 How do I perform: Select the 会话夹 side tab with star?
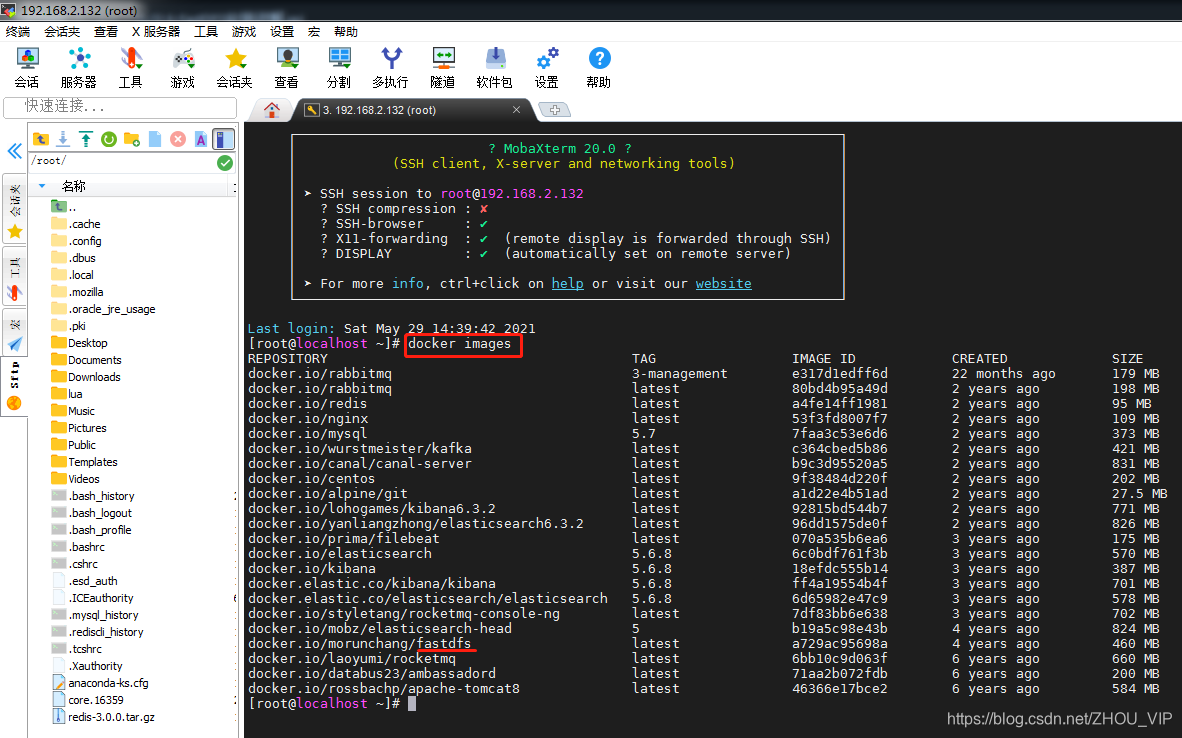(14, 210)
